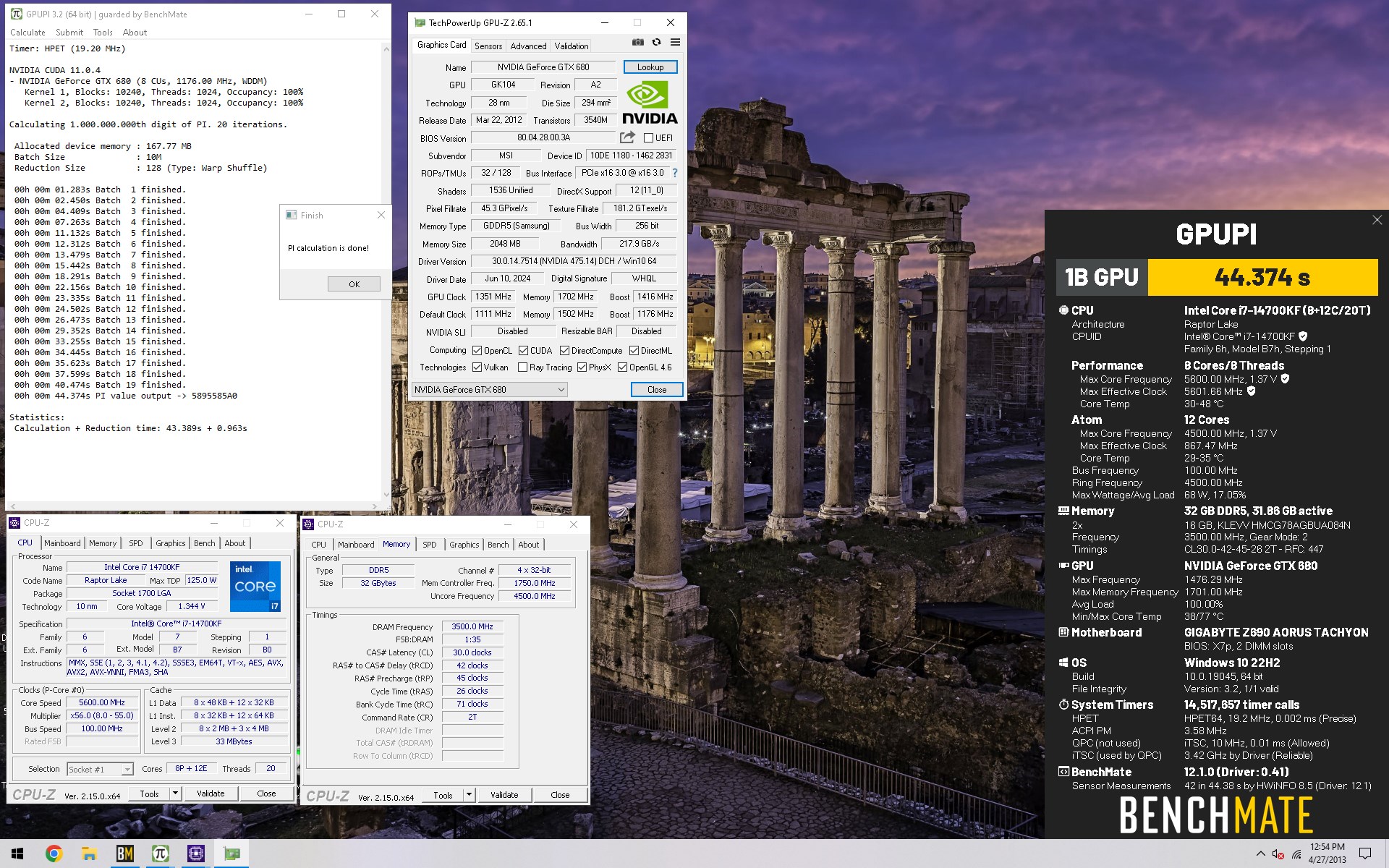Viewport: 1389px width, 868px height.
Task: Open File Explorer from the taskbar
Action: pyautogui.click(x=89, y=854)
